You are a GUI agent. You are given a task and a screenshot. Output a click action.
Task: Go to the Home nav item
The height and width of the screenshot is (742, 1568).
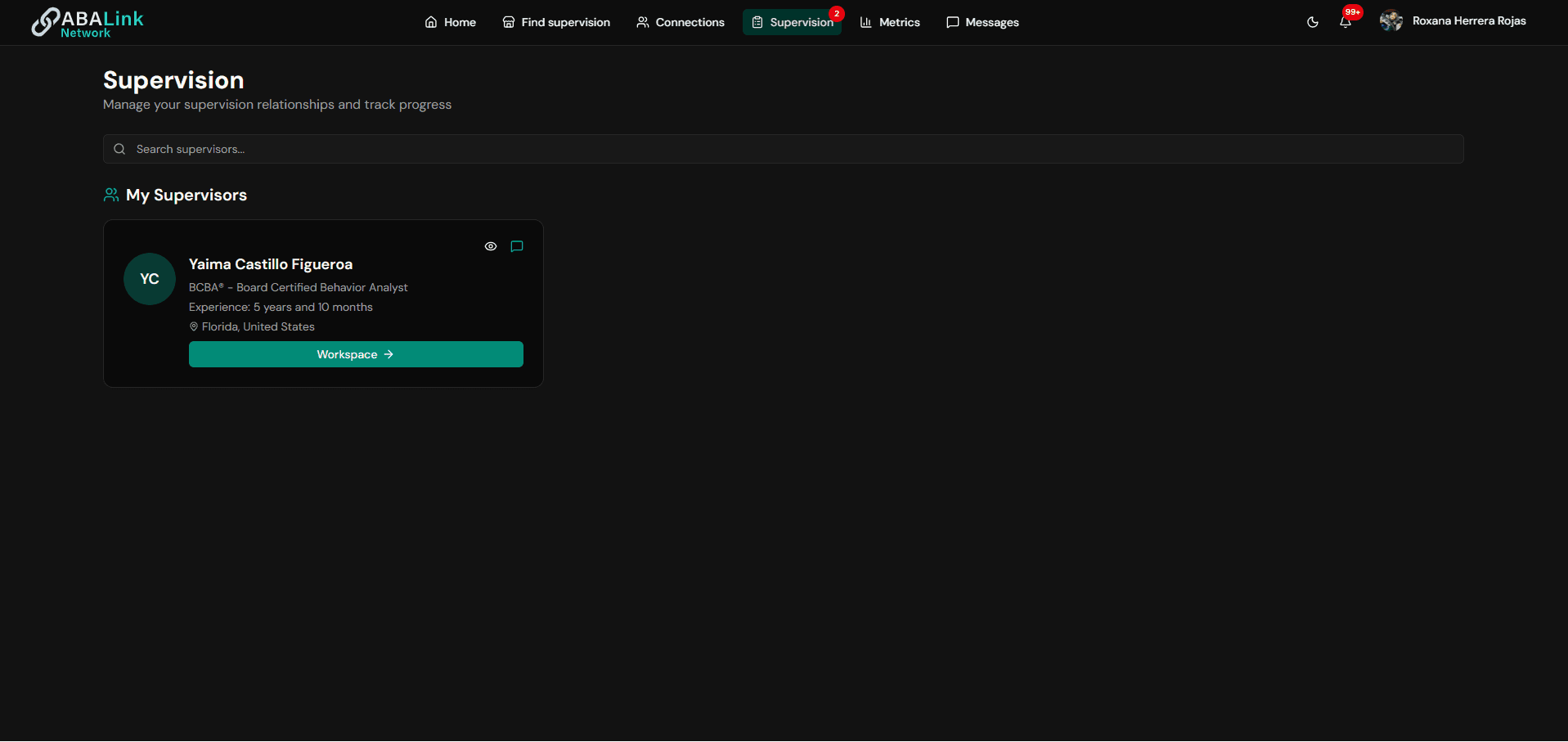coord(451,22)
